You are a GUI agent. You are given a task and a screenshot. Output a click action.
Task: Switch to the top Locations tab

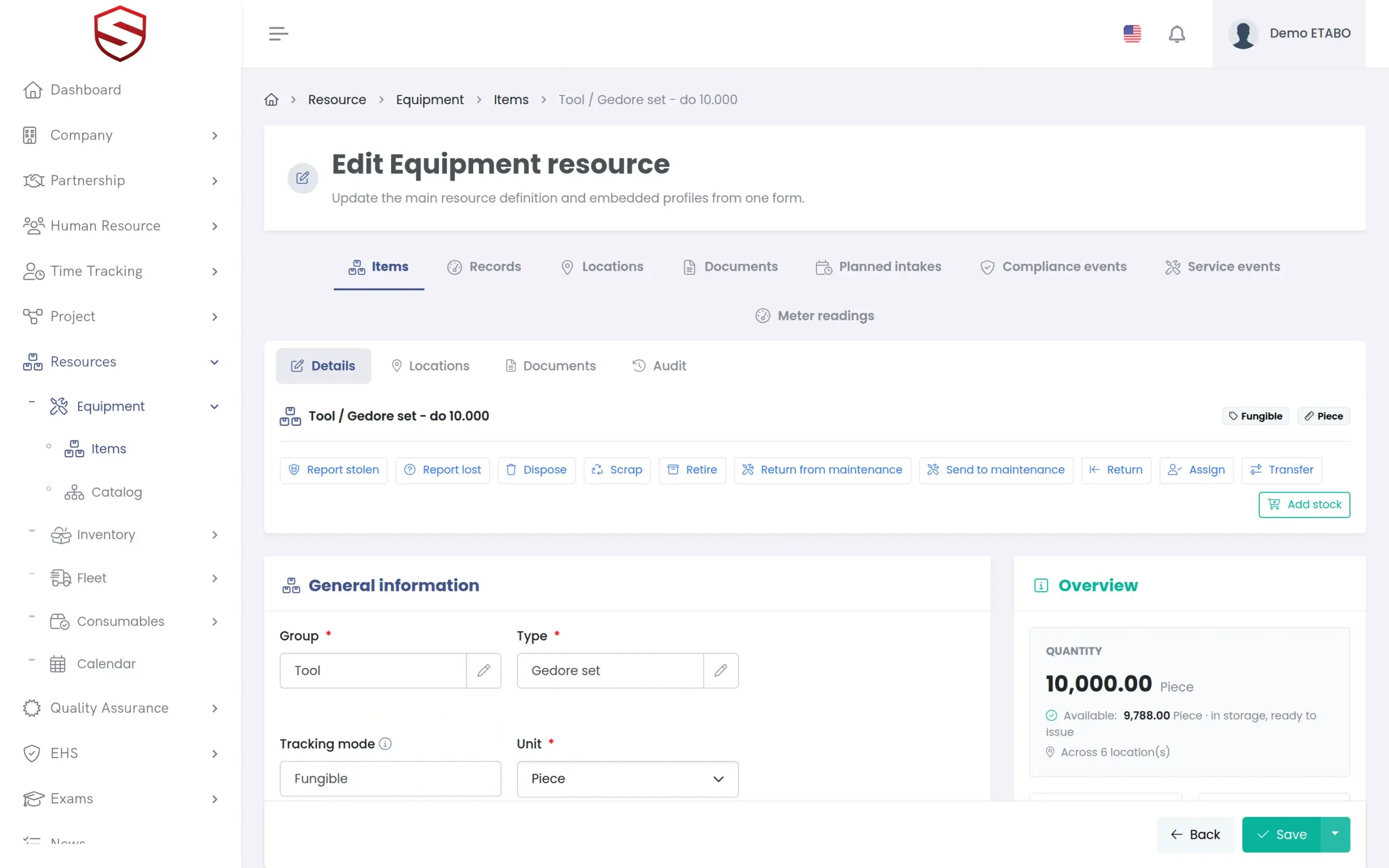(x=602, y=267)
